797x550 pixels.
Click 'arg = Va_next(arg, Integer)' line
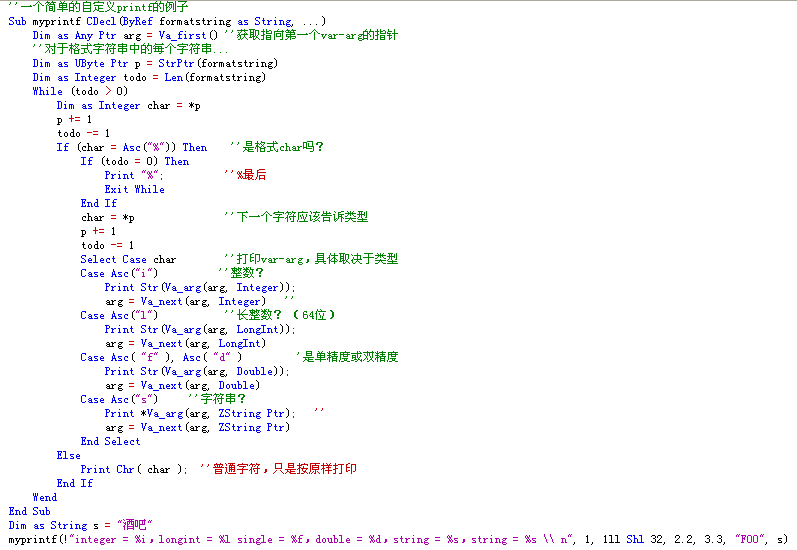point(185,301)
